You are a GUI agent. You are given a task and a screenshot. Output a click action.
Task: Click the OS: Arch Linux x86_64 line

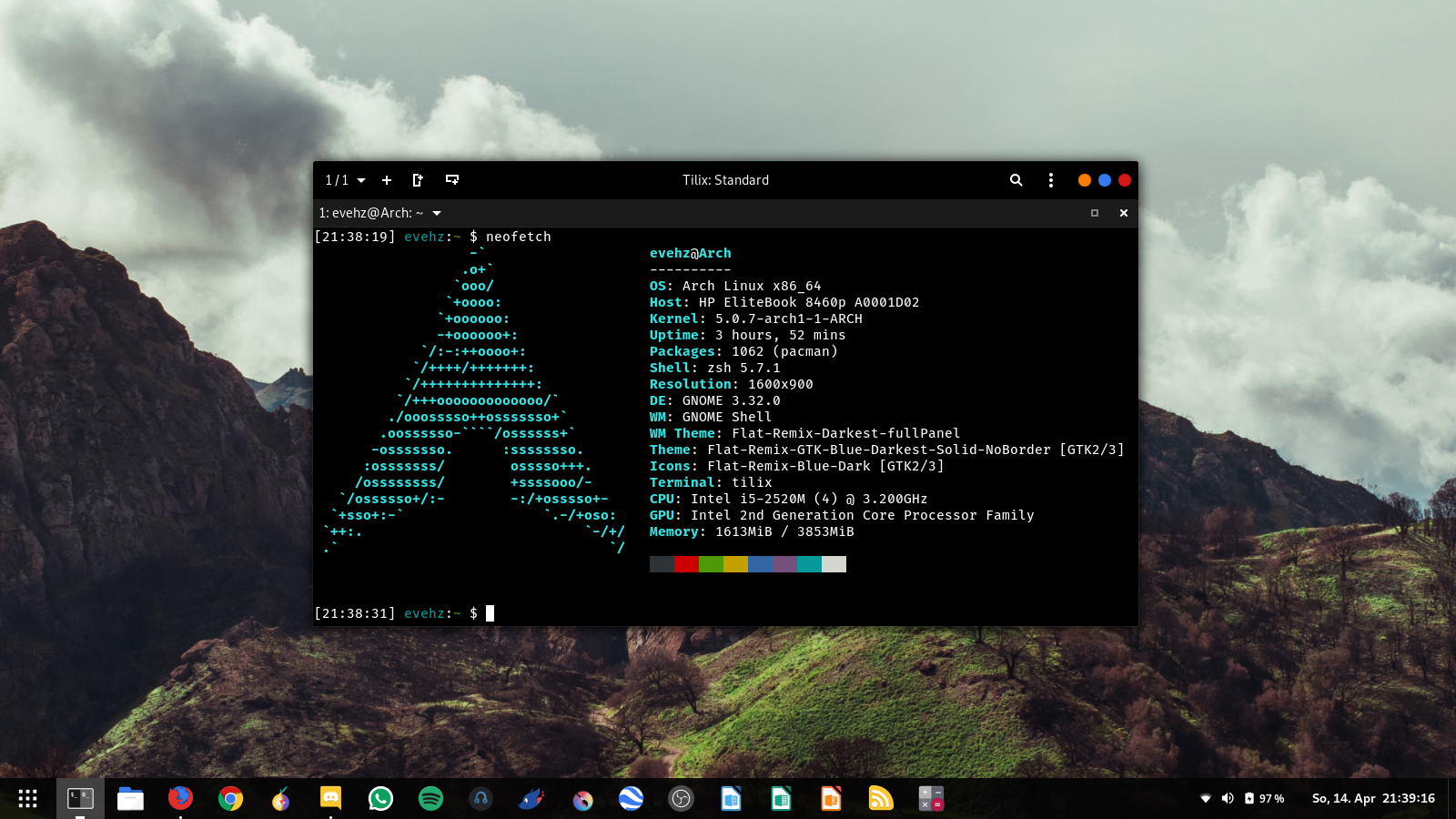click(735, 286)
